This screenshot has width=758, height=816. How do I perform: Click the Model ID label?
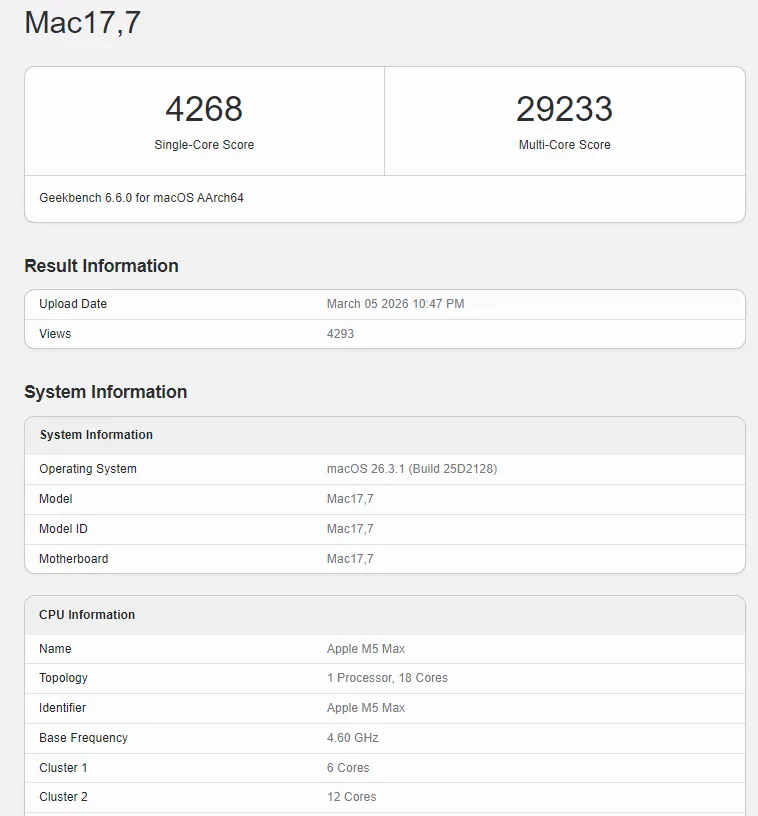click(x=63, y=529)
